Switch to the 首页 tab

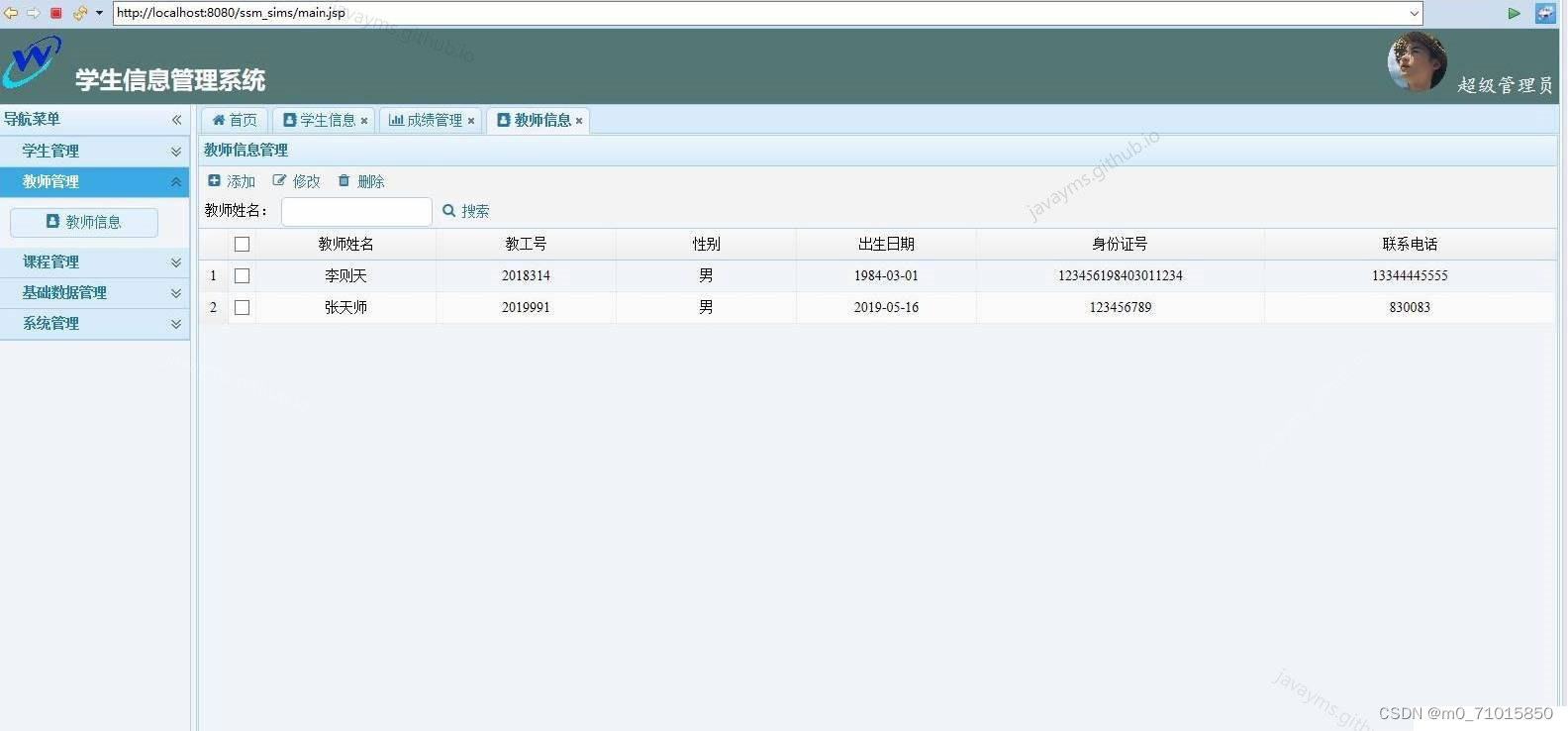(235, 120)
